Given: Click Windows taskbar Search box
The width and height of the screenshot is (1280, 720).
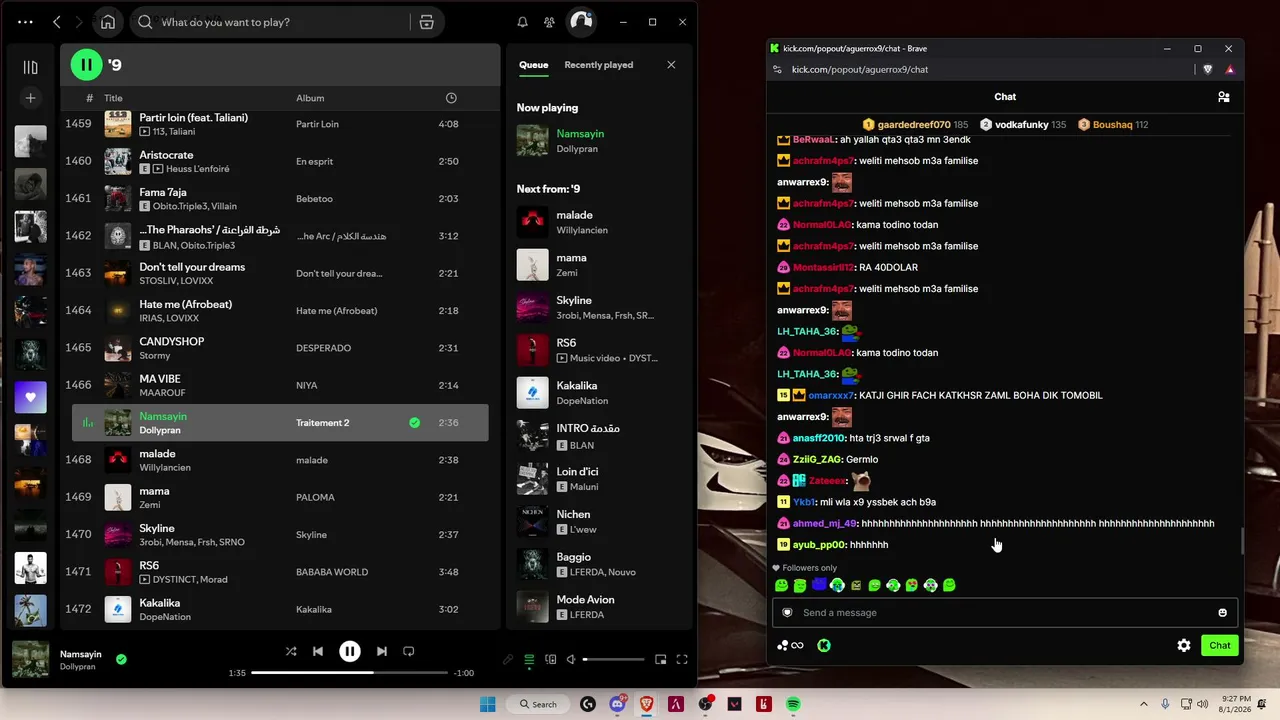Looking at the screenshot, I should (538, 704).
